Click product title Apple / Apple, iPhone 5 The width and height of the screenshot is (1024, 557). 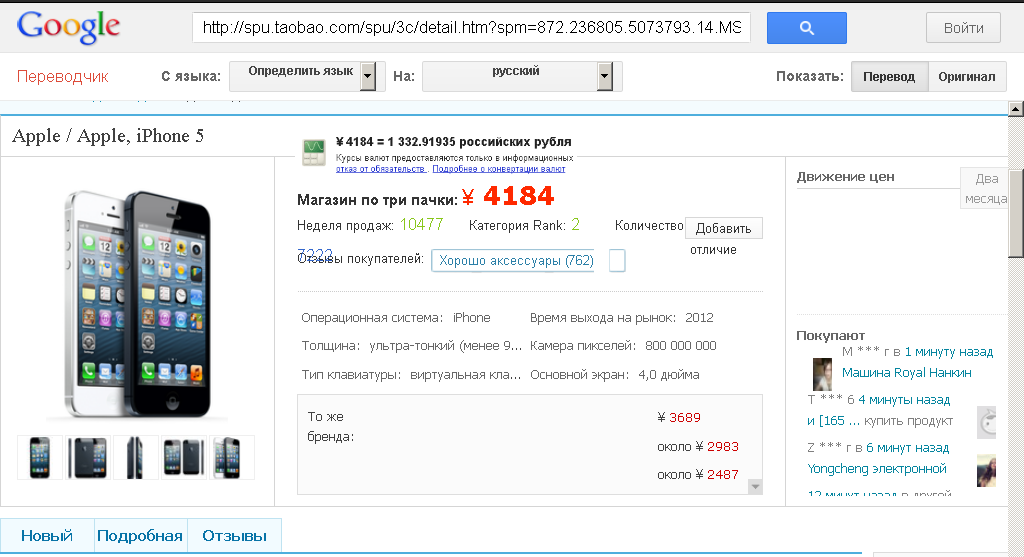pos(108,136)
